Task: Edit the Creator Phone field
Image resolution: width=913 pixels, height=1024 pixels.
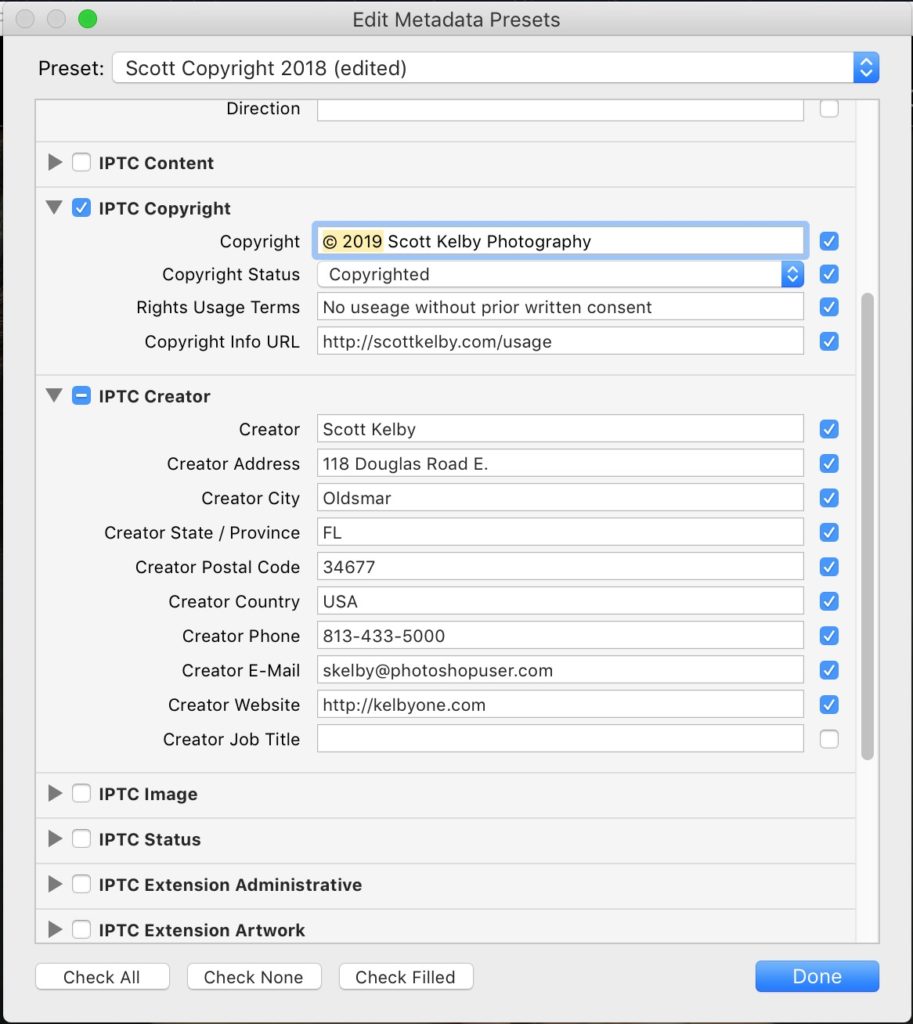Action: [560, 635]
